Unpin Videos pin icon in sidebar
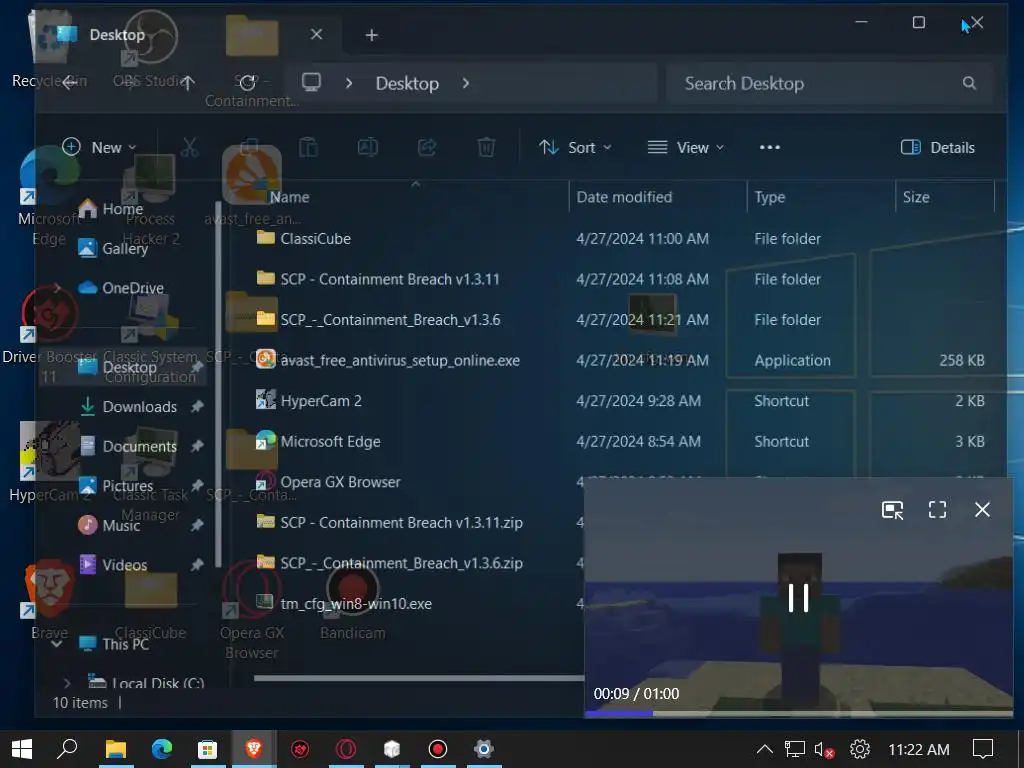Image resolution: width=1024 pixels, height=768 pixels. pos(197,565)
